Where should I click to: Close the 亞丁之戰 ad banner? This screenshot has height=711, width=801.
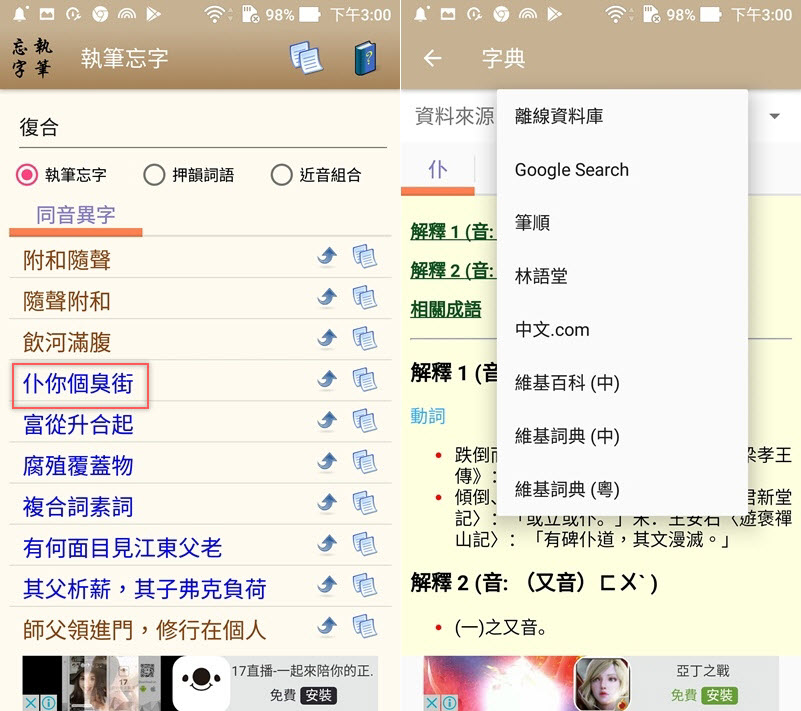pyautogui.click(x=431, y=703)
